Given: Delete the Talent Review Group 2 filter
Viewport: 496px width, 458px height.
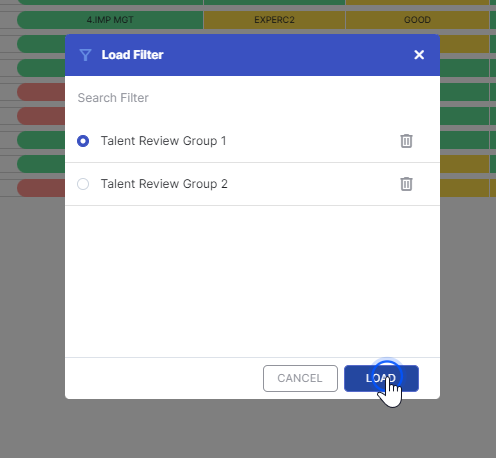Looking at the screenshot, I should tap(406, 184).
